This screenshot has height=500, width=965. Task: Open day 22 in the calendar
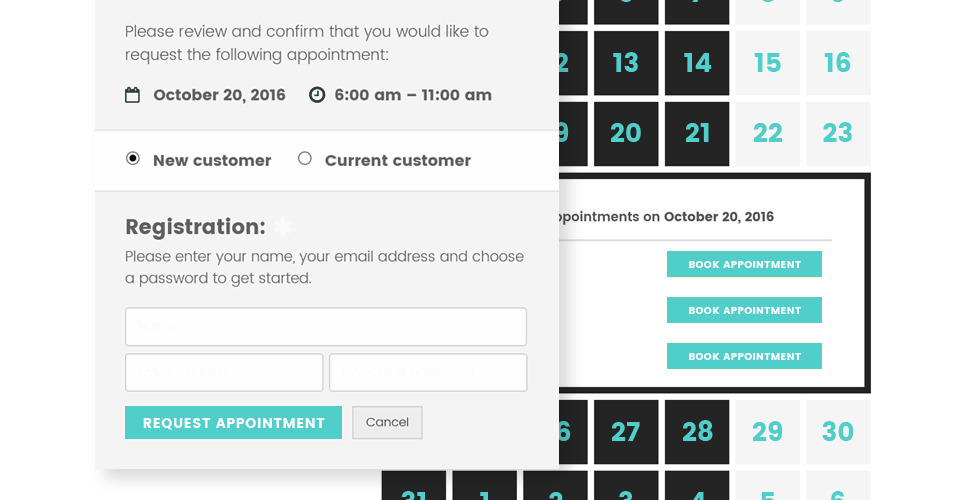coord(767,133)
